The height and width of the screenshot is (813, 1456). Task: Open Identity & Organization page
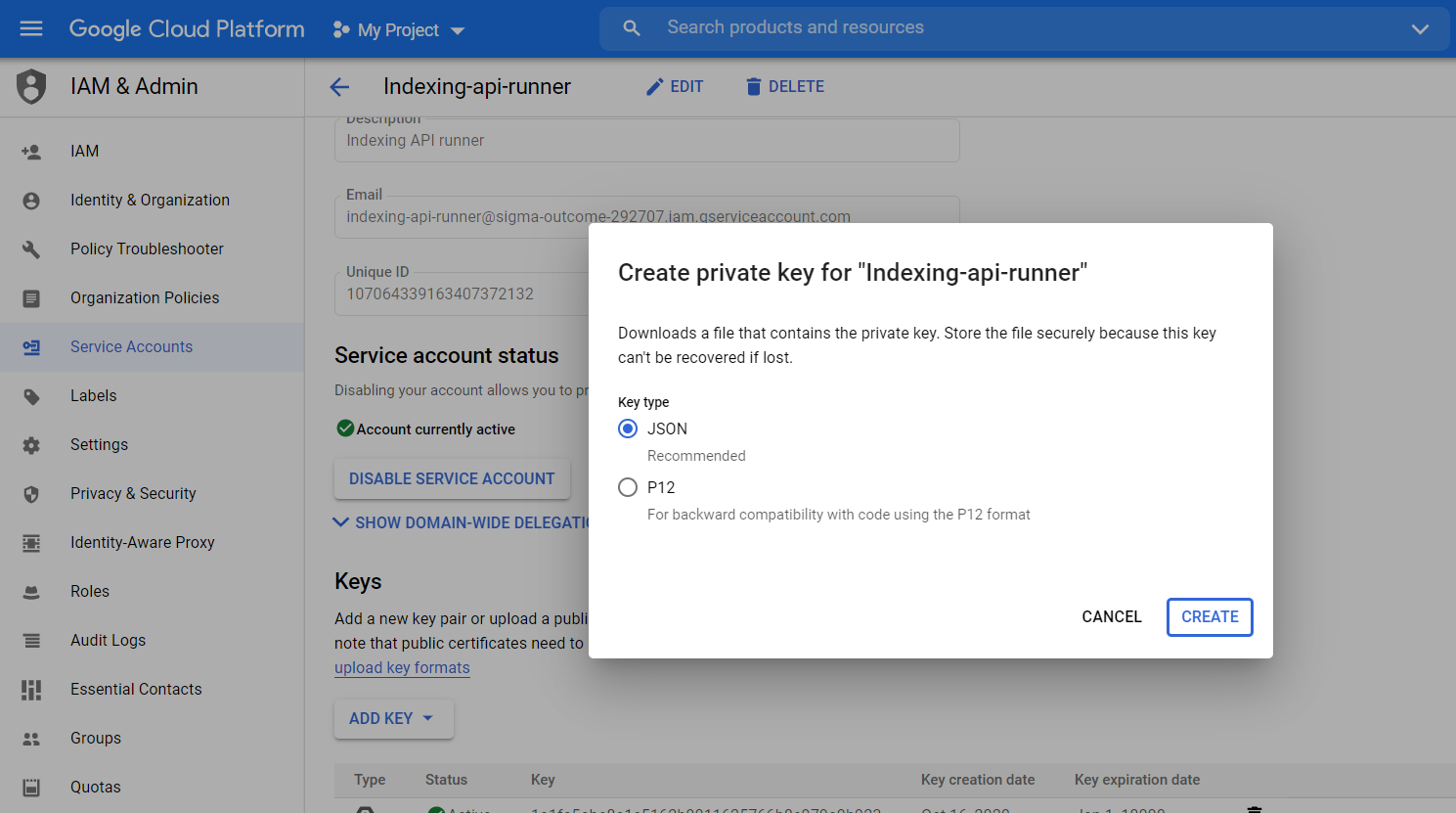(150, 200)
